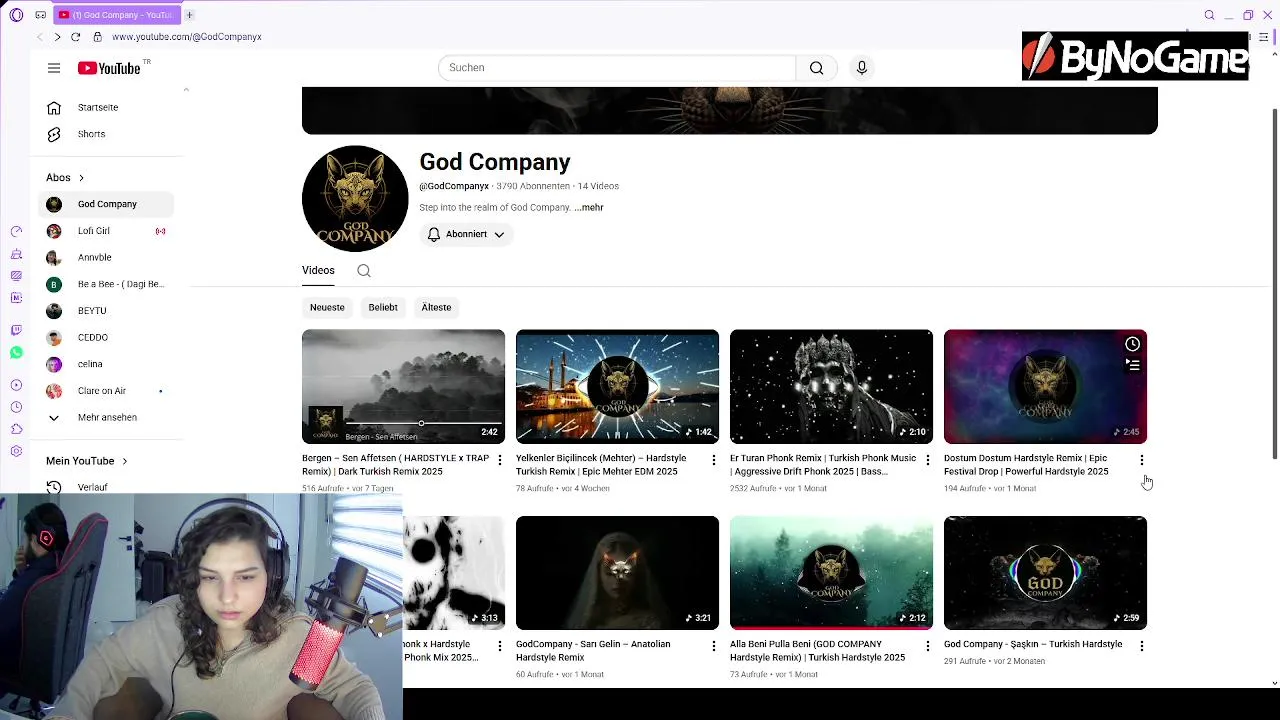Open Be a Bee subscription channel
The image size is (1280, 720).
click(x=107, y=284)
